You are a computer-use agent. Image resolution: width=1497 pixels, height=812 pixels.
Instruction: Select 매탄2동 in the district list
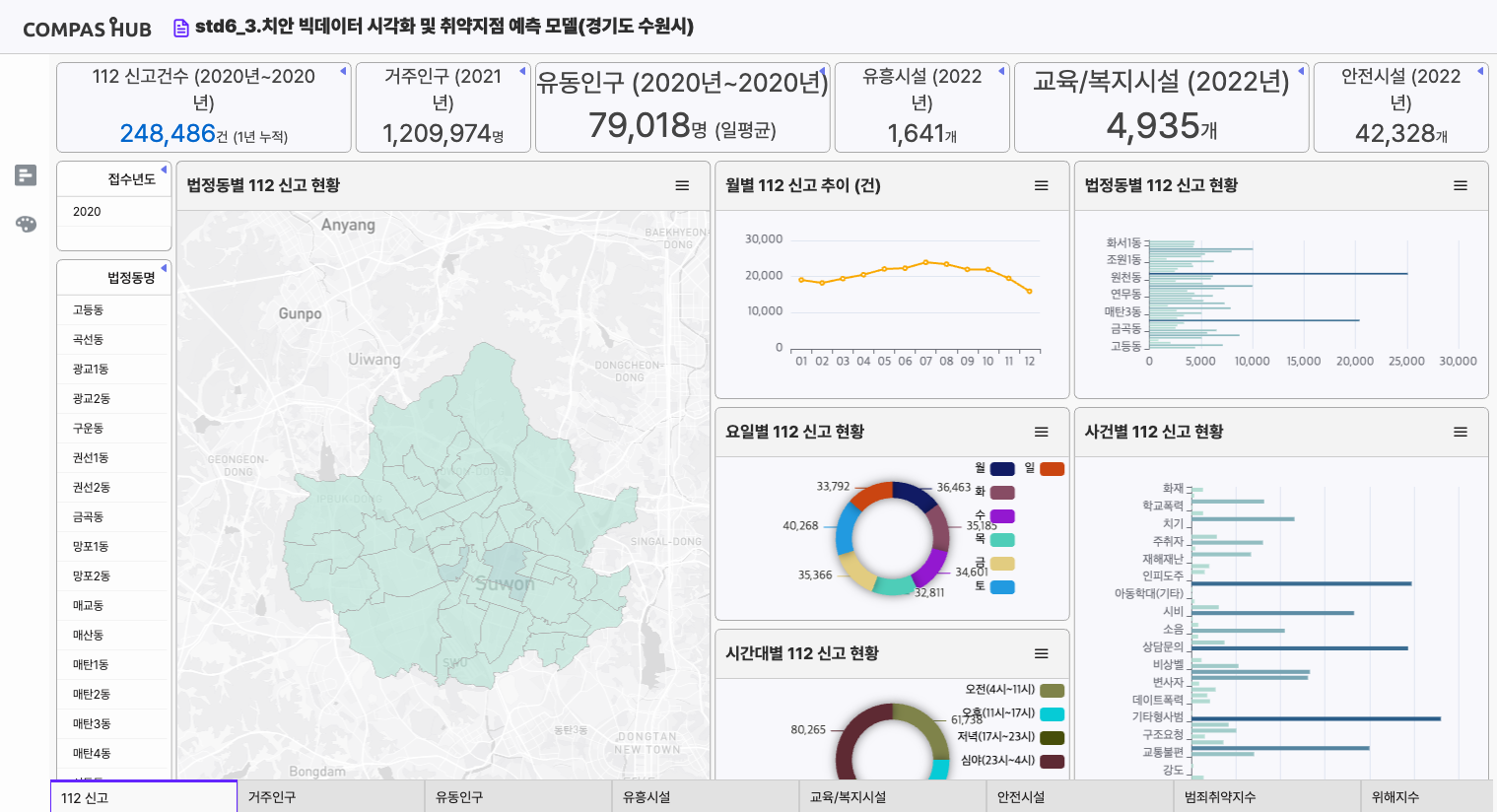114,695
